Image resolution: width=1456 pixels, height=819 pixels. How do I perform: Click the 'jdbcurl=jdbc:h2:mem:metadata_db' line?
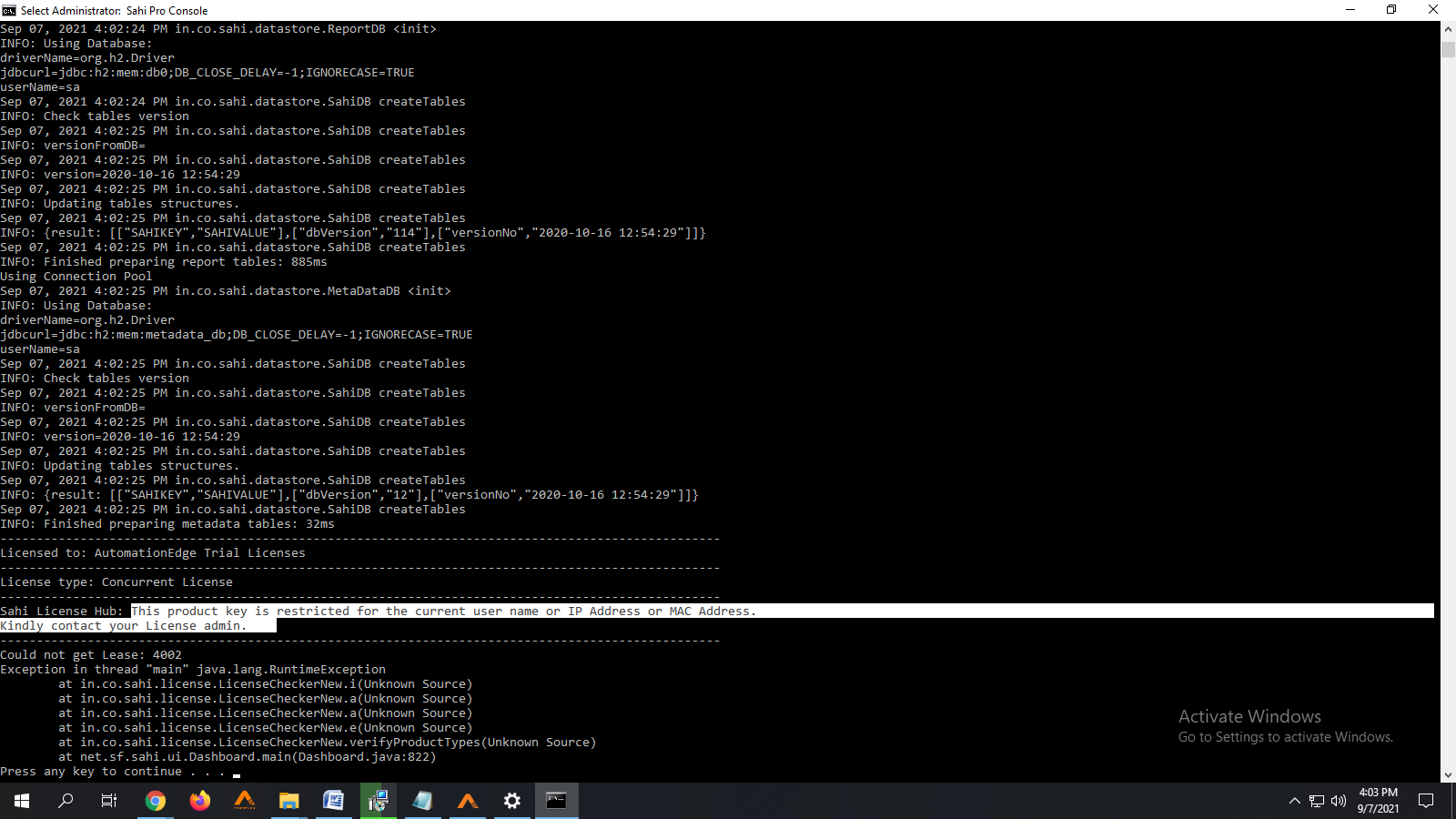237,335
